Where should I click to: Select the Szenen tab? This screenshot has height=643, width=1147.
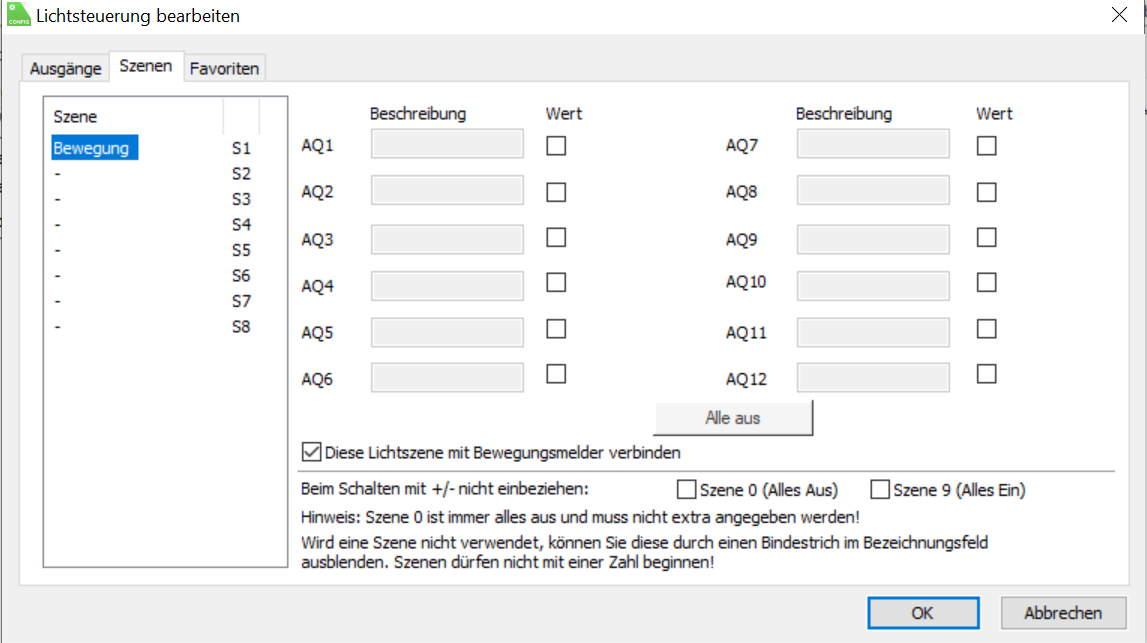tap(146, 67)
